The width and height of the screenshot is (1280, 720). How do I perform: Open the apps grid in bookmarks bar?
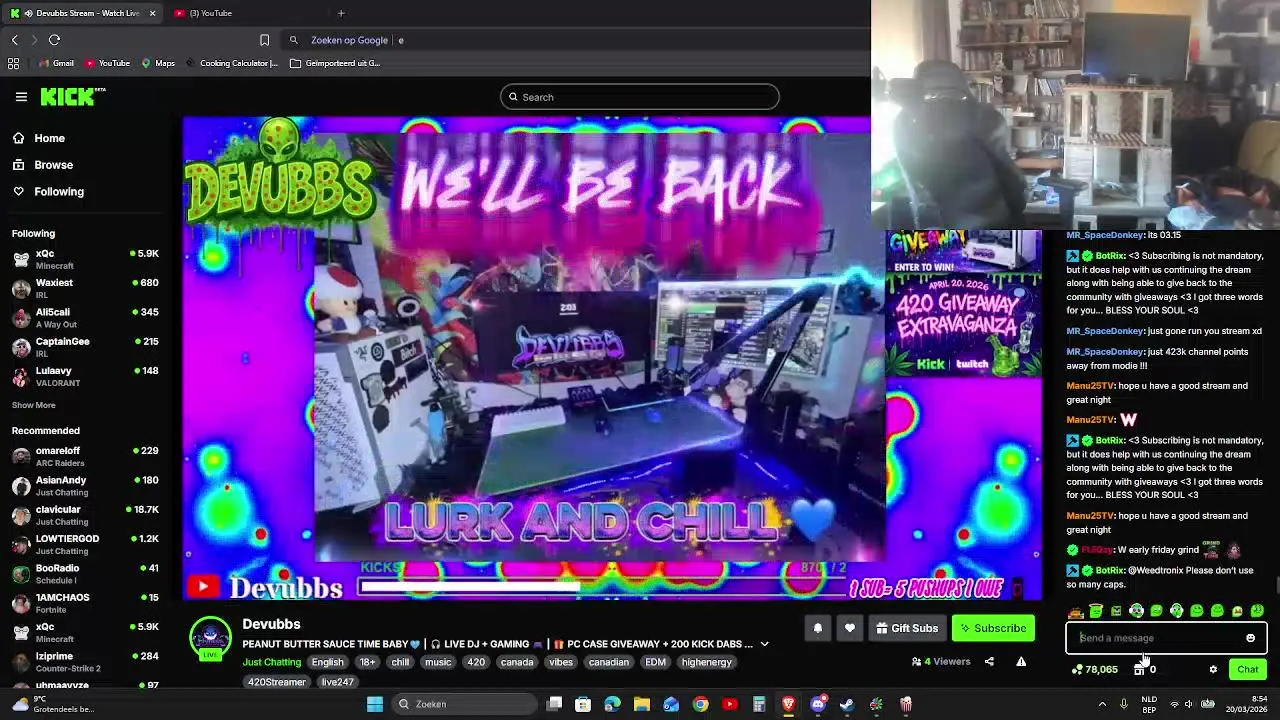click(13, 63)
